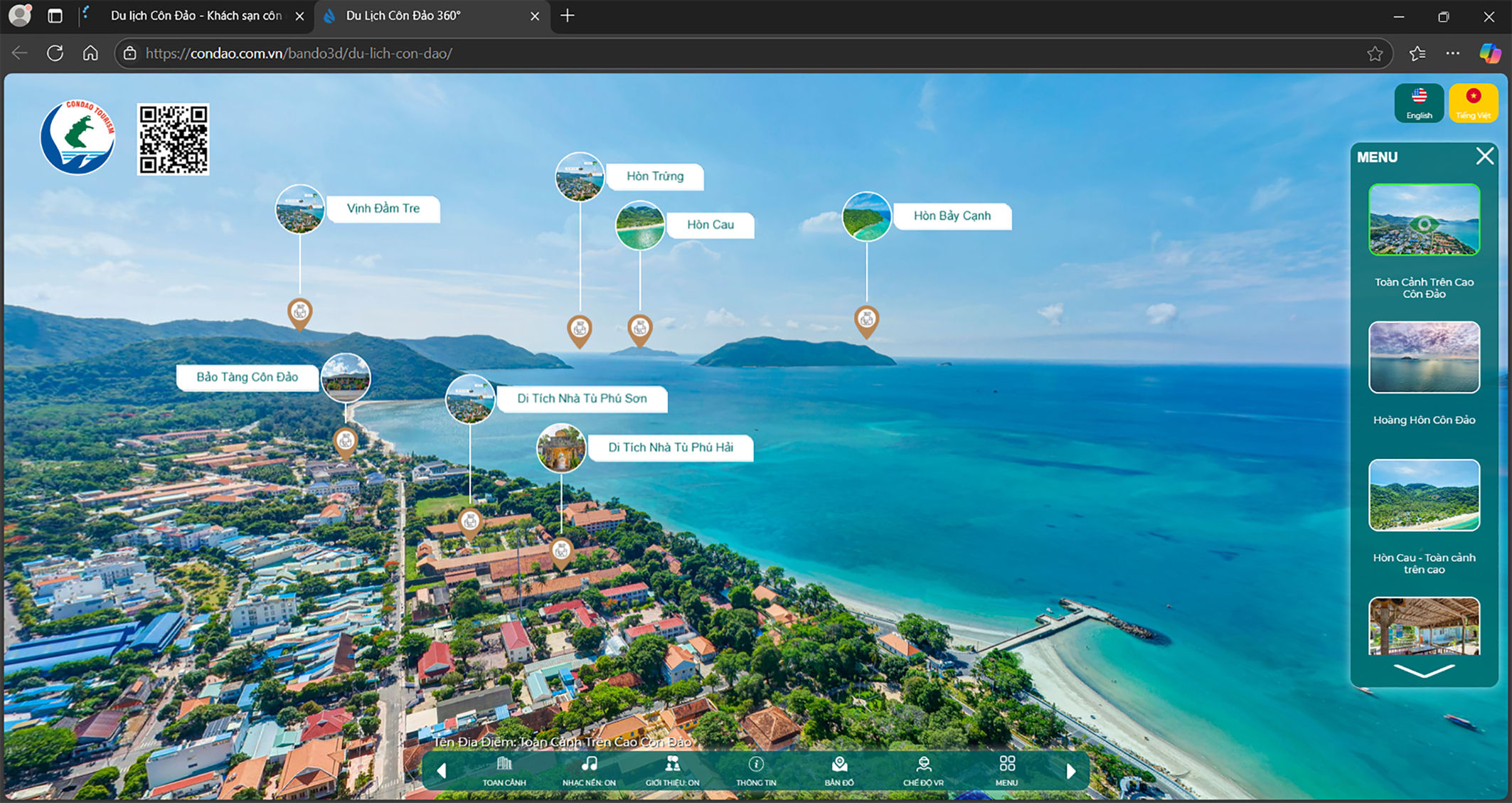
Task: Select Hòn Cau - Toàn cảnh trên cao thumbnail
Action: click(x=1424, y=495)
